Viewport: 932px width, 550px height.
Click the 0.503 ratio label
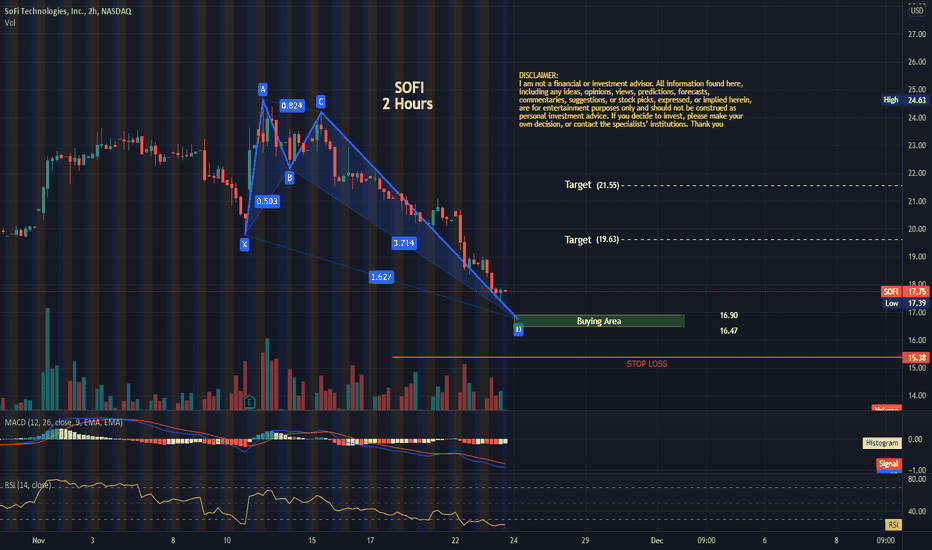[267, 201]
